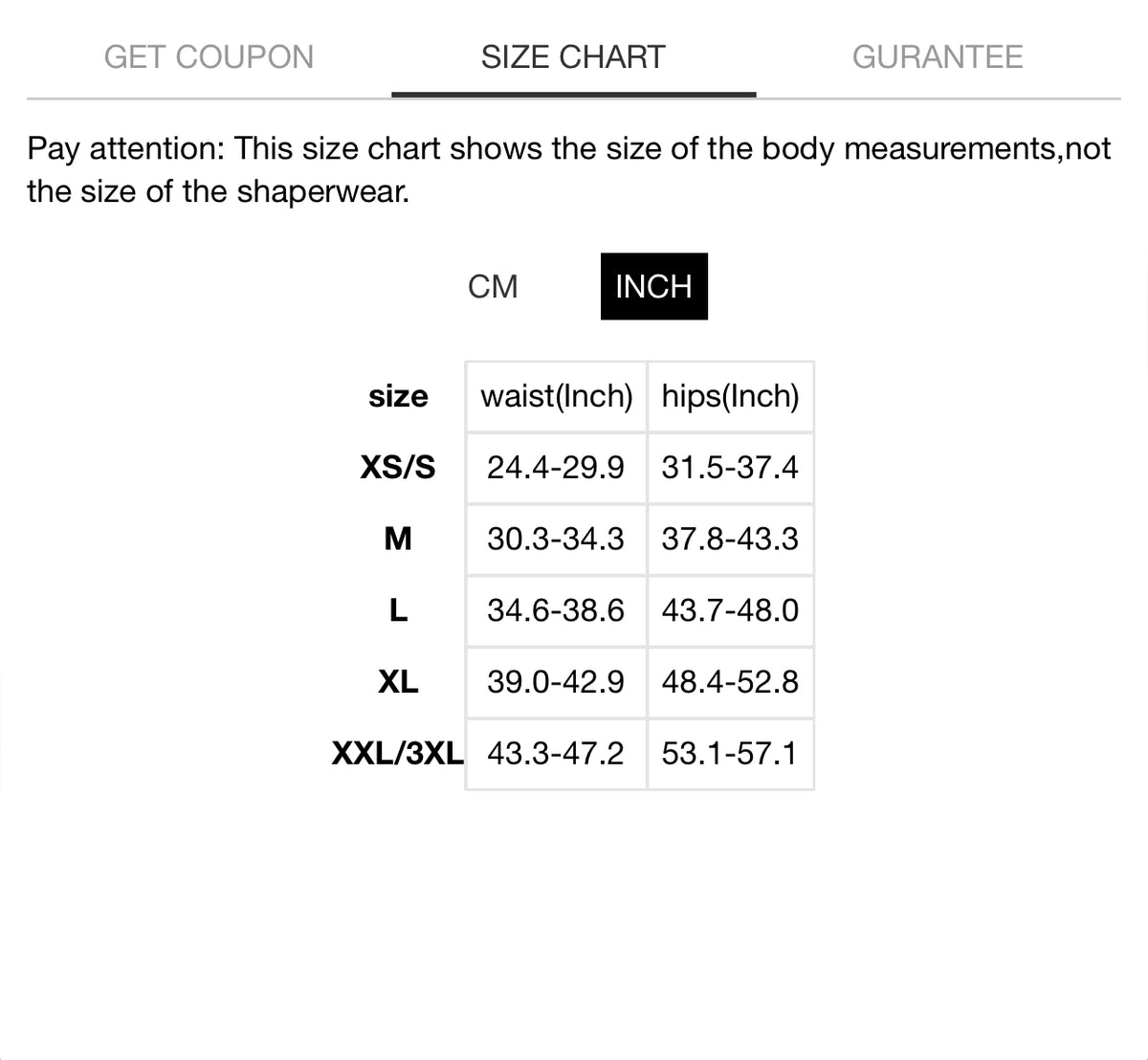Select the SIZE CHART tab
This screenshot has width=1148, height=1060.
coord(573,57)
